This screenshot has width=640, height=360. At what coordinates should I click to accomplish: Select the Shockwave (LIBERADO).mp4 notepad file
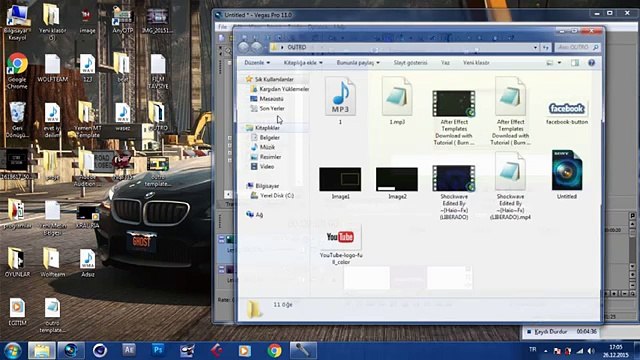pos(510,186)
